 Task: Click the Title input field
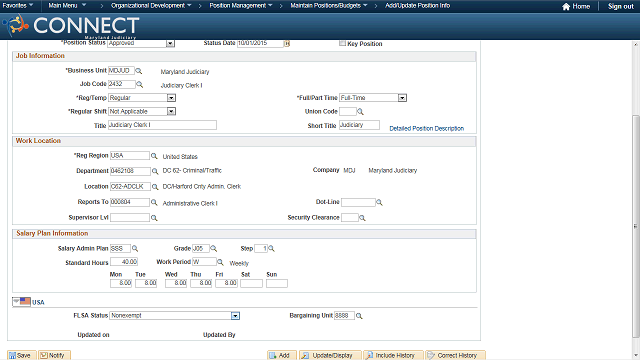coord(162,125)
